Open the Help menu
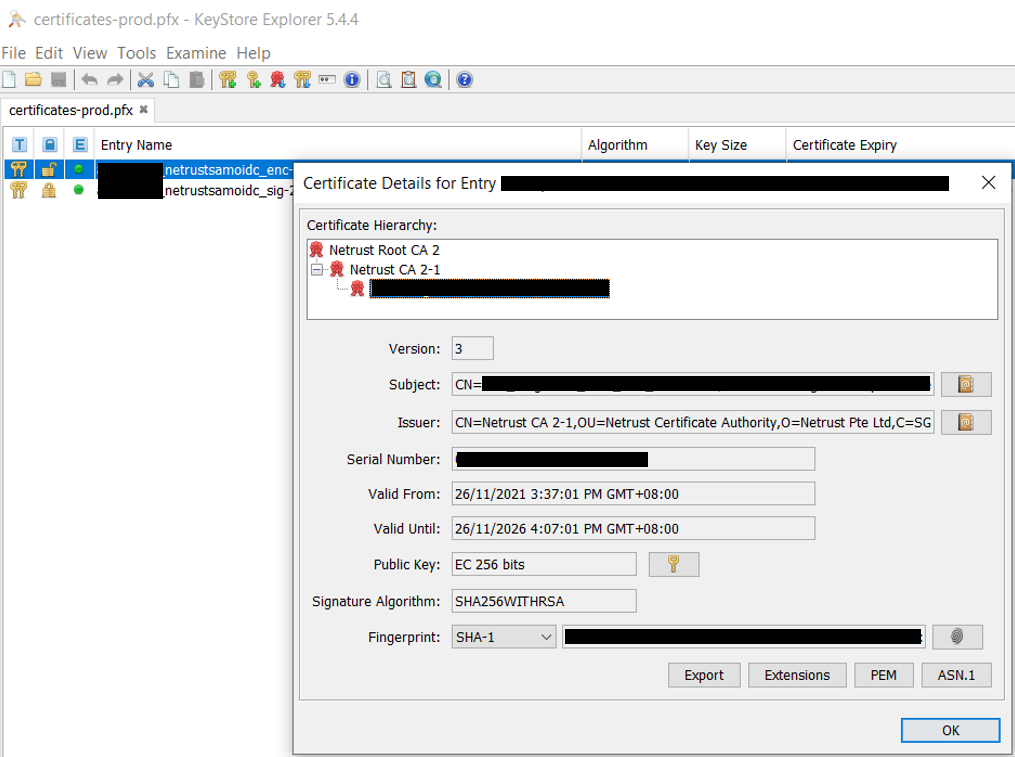The height and width of the screenshot is (757, 1015). pos(253,53)
